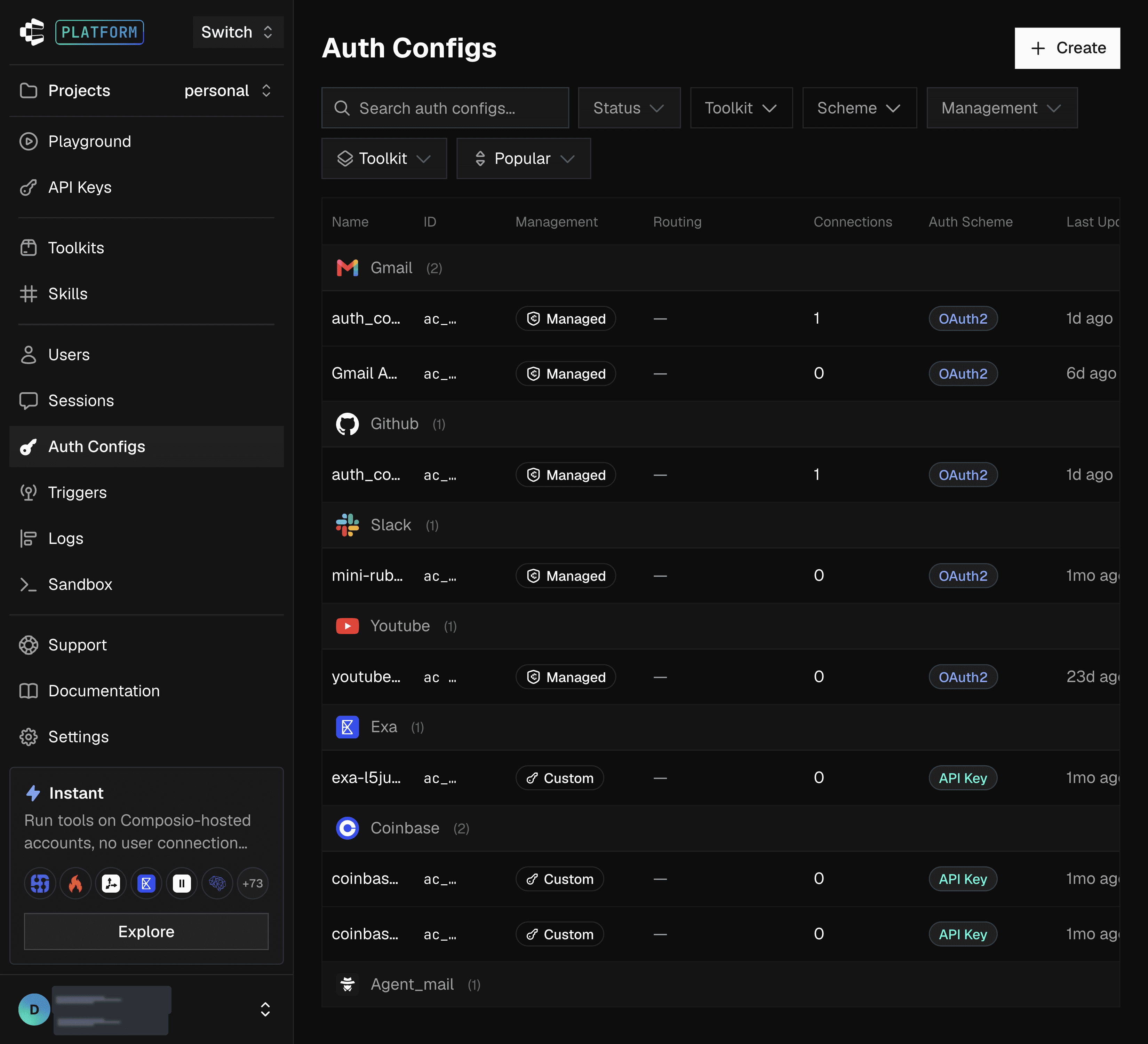
Task: Expand the personal project selector
Action: coord(228,90)
